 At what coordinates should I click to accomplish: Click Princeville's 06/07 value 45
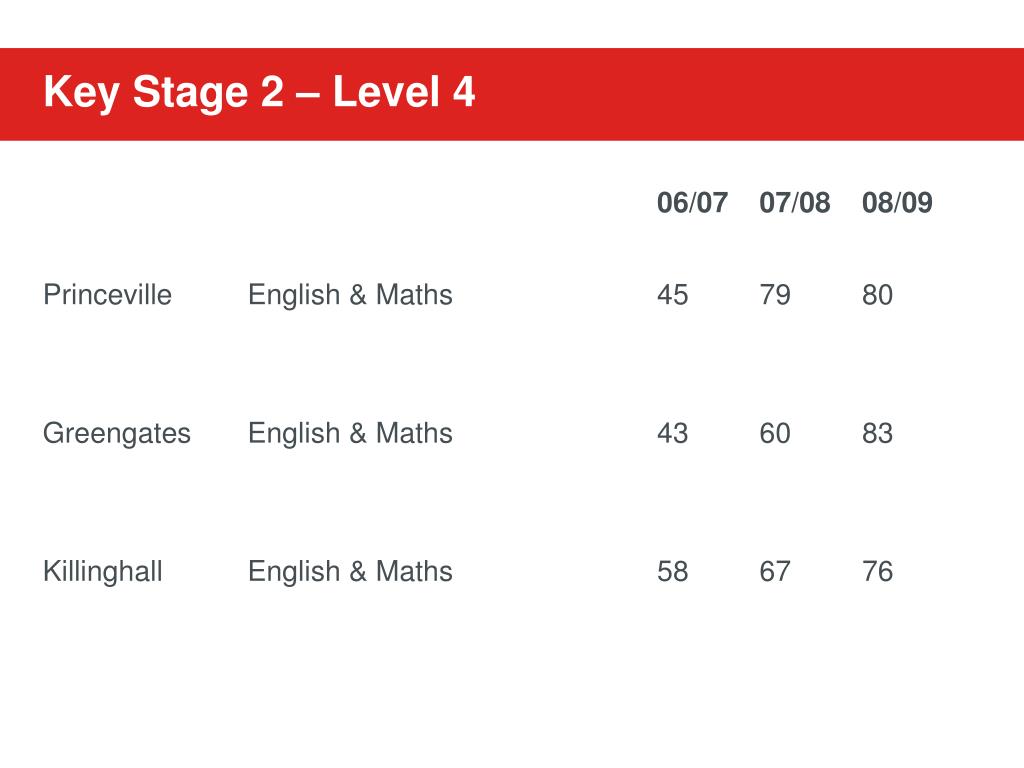(673, 295)
